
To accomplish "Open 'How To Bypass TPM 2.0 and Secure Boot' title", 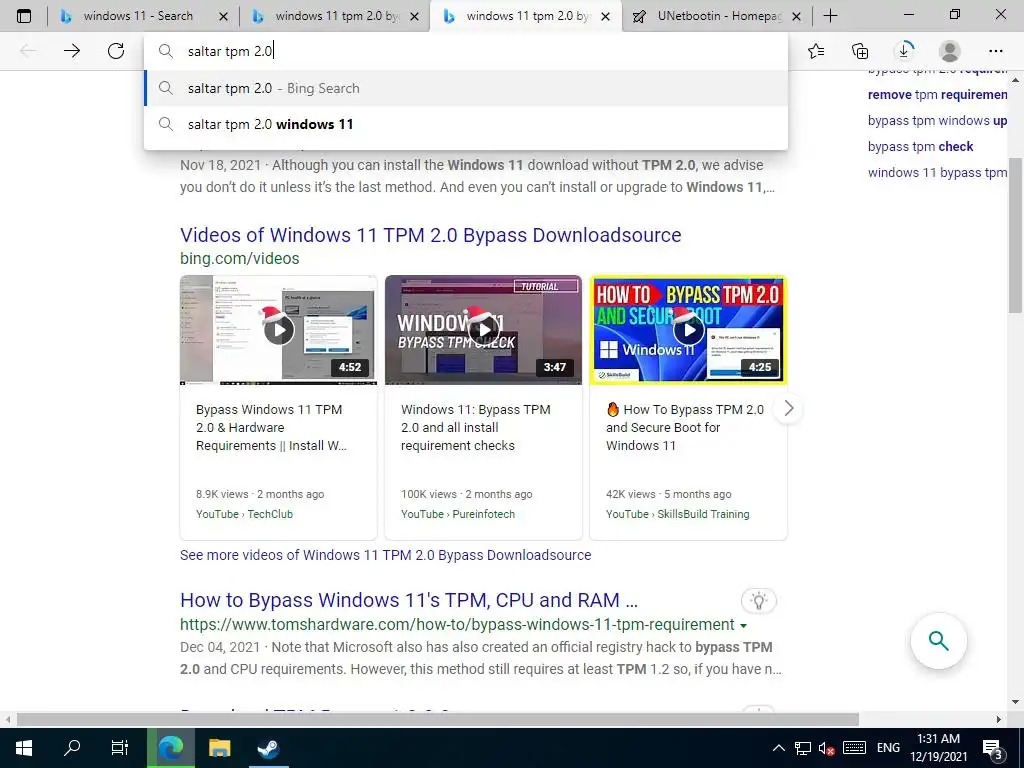I will click(x=684, y=428).
